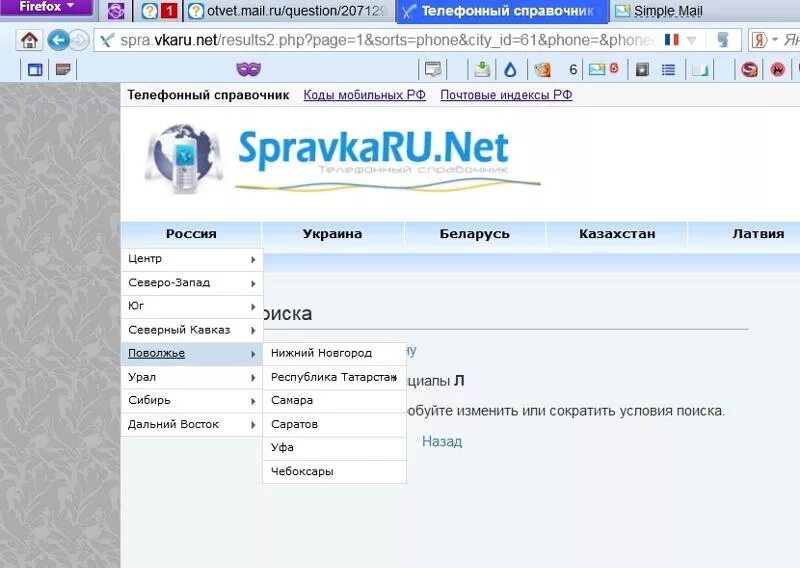Viewport: 800px width, 568px height.
Task: Open the Россия menu
Action: pos(191,234)
